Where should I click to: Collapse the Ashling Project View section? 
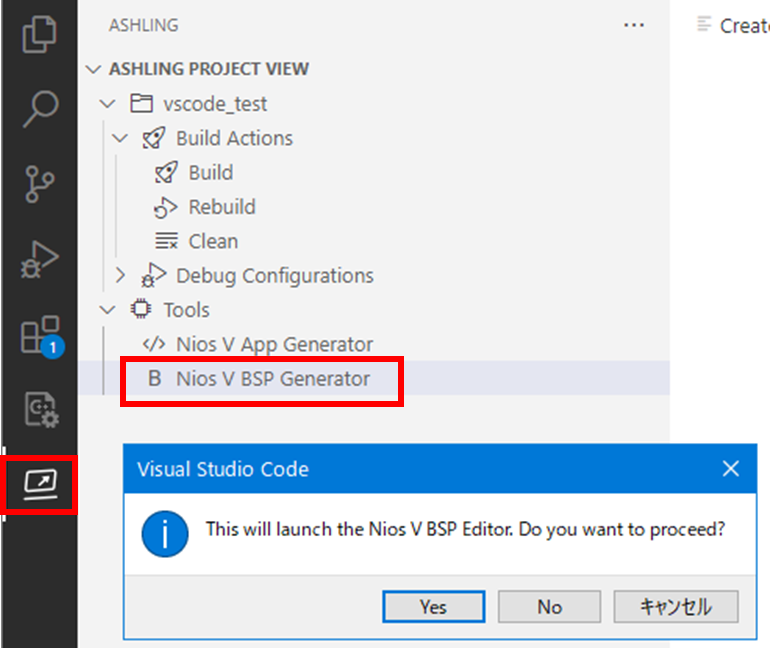tap(94, 69)
